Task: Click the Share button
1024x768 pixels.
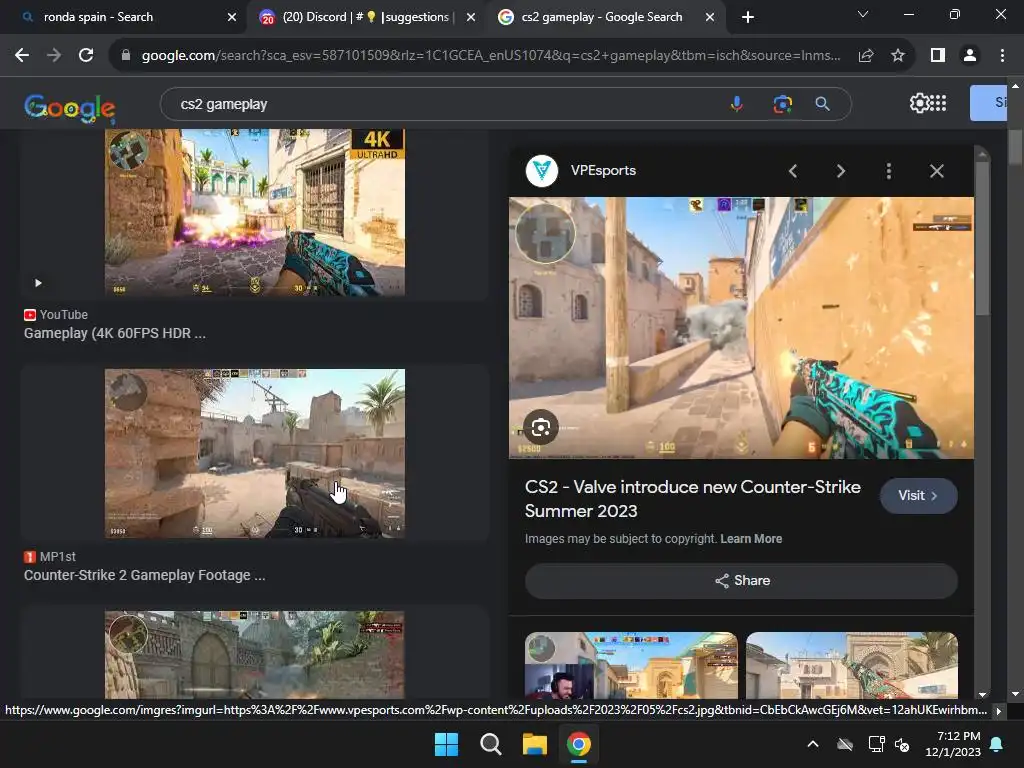Action: click(x=741, y=581)
